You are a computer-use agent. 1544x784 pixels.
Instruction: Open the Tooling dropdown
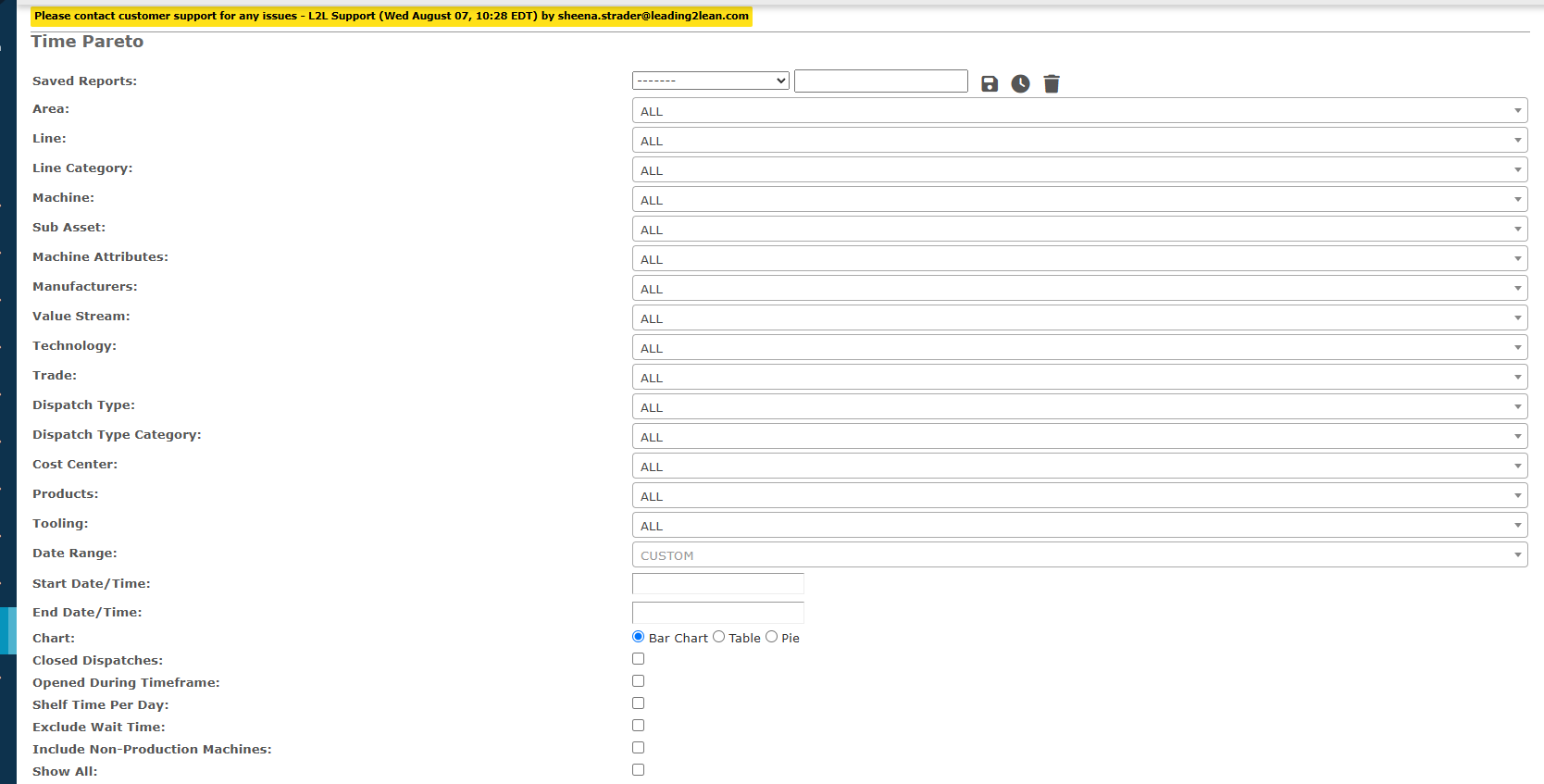(x=1079, y=526)
